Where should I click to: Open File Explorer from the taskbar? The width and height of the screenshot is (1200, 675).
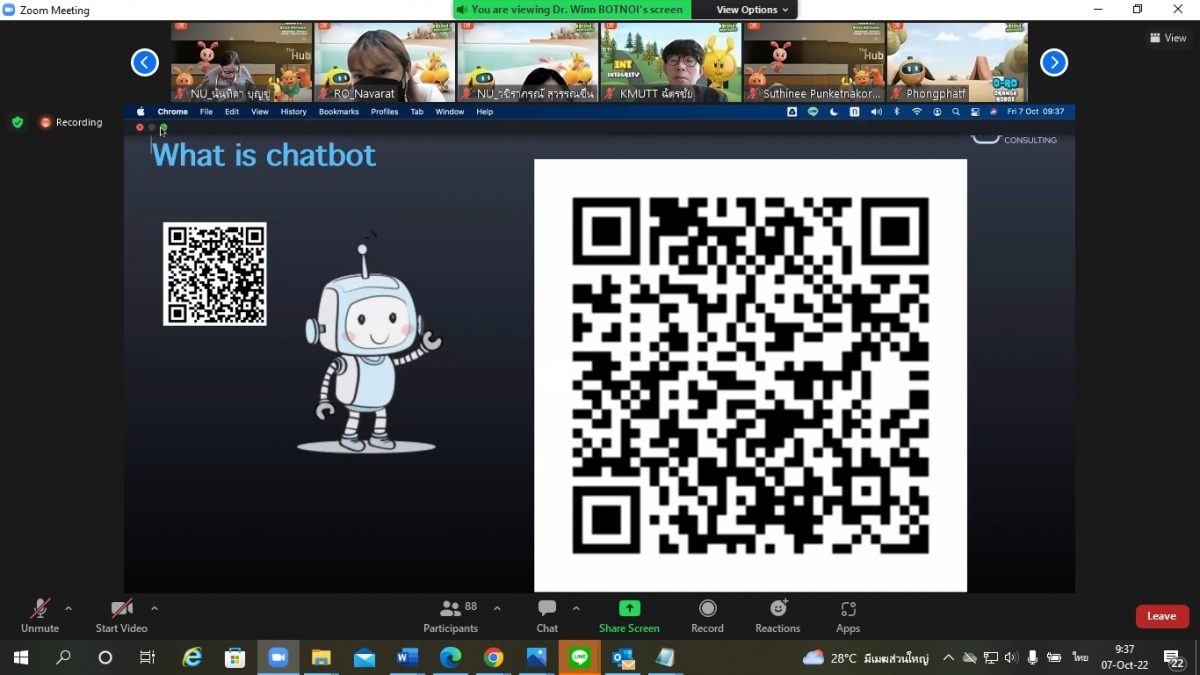[321, 657]
